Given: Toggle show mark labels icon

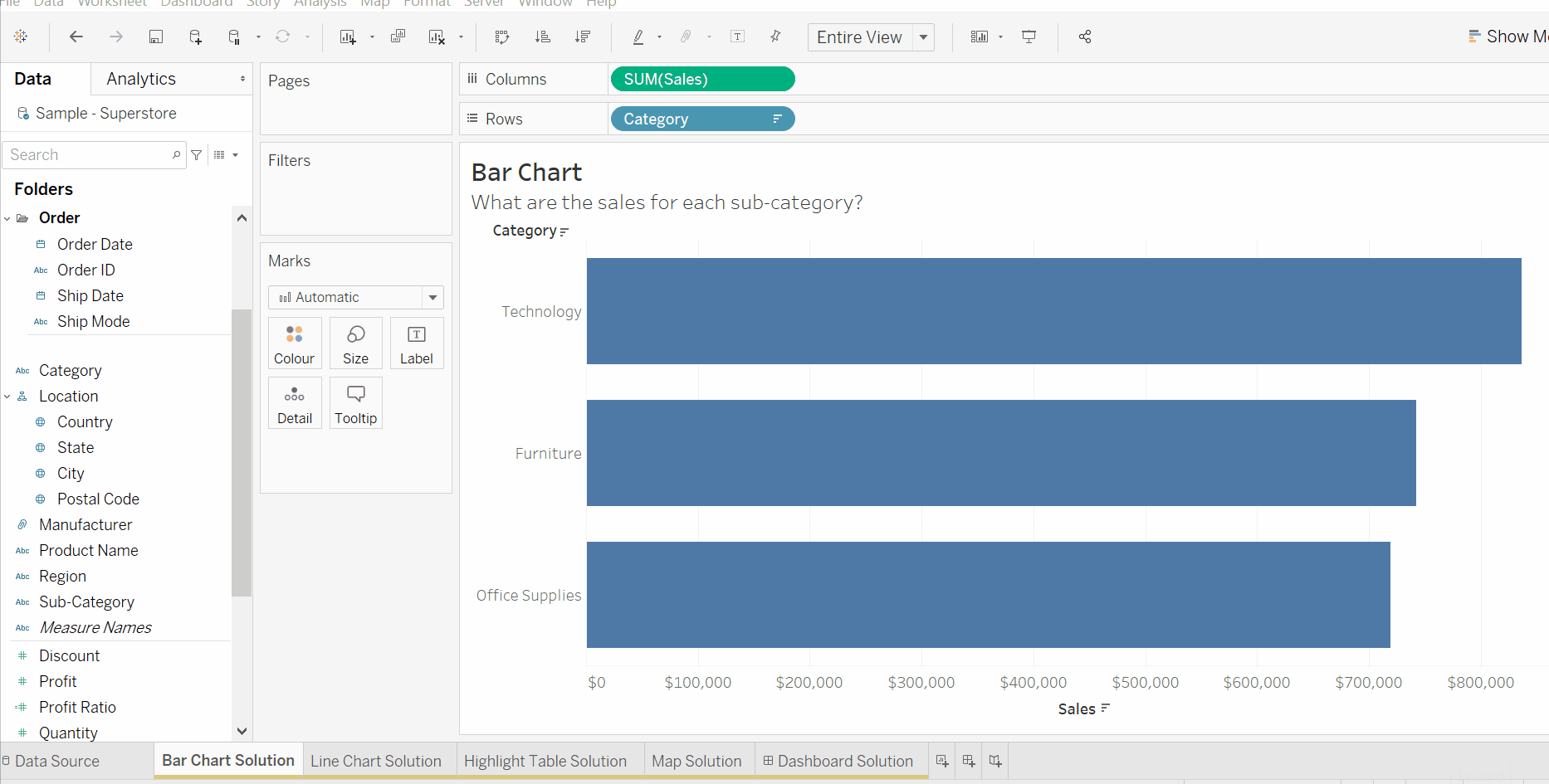Looking at the screenshot, I should tap(737, 37).
